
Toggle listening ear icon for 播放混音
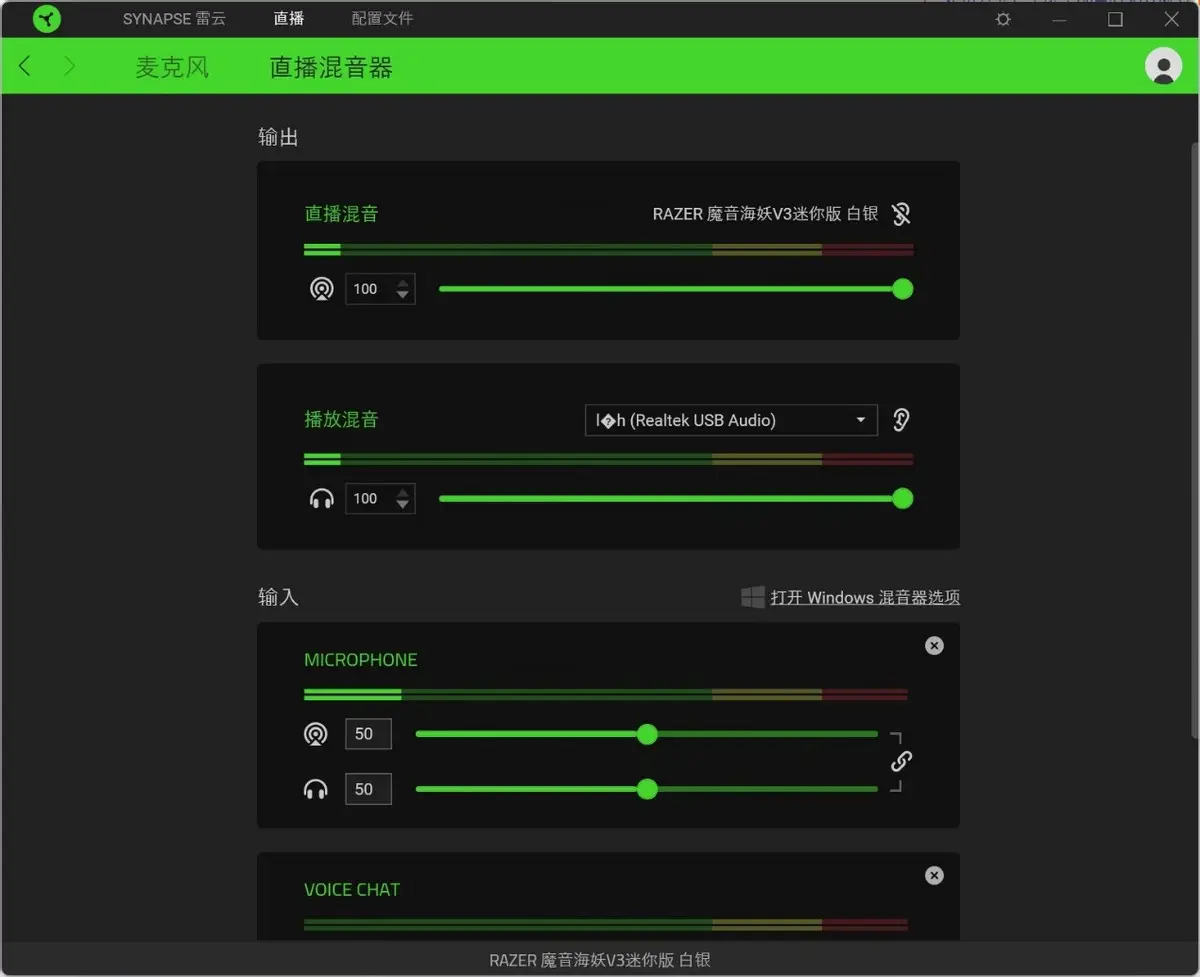(901, 420)
